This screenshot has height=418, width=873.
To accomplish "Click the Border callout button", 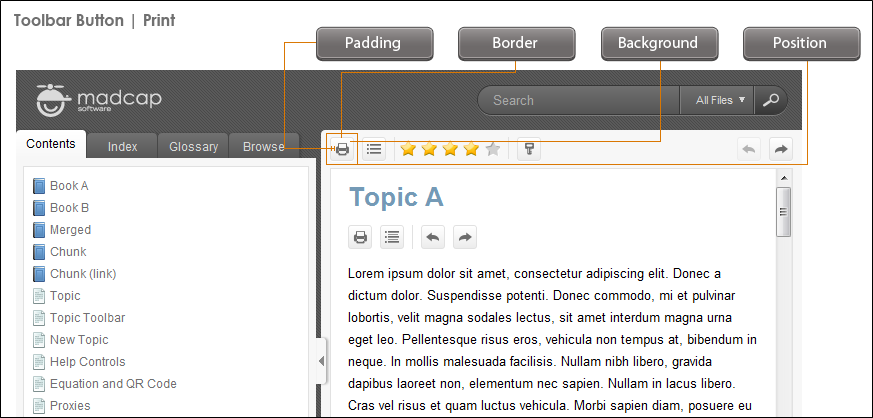I will click(x=516, y=43).
